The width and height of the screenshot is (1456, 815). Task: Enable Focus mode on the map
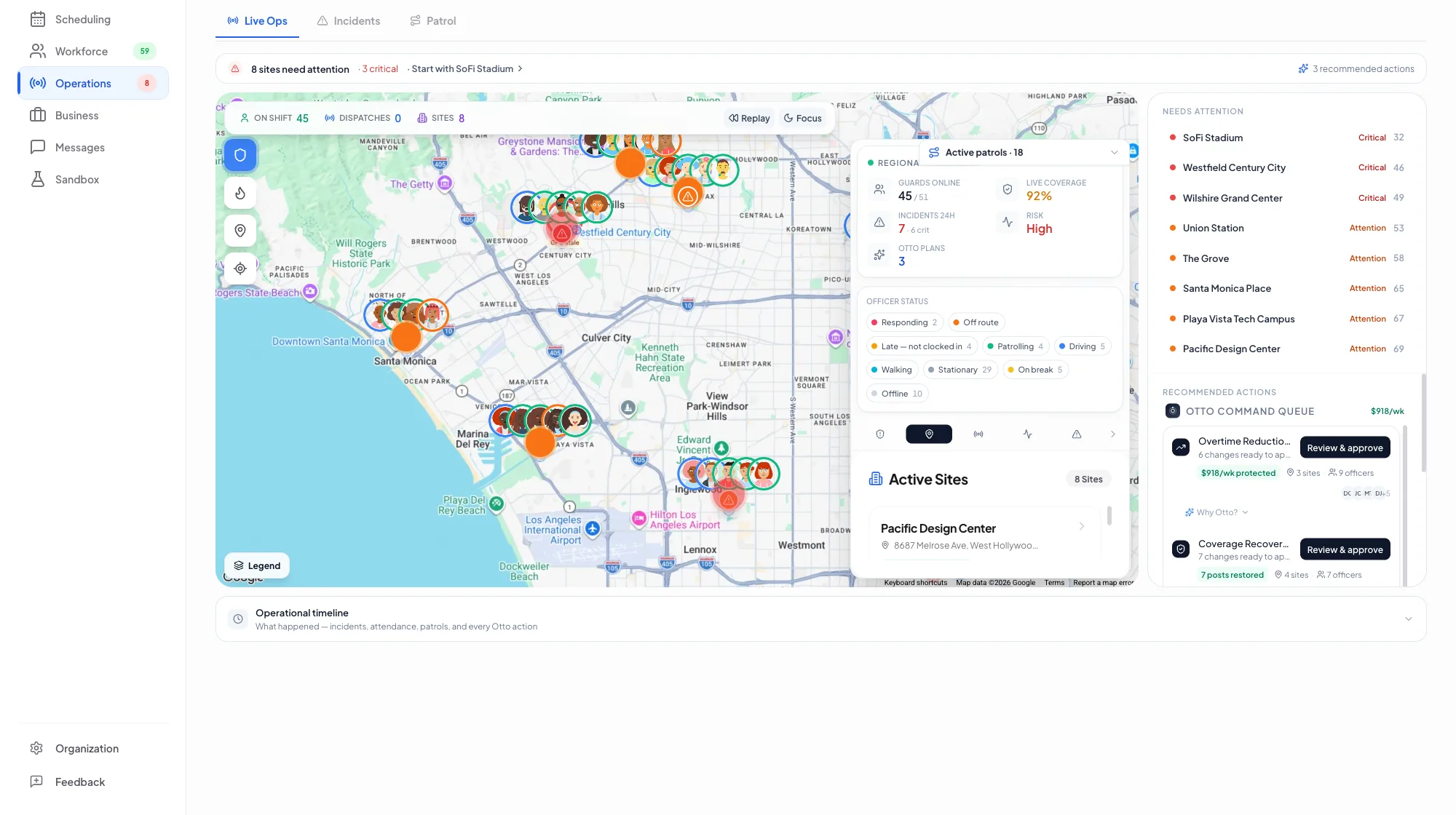[x=802, y=119]
